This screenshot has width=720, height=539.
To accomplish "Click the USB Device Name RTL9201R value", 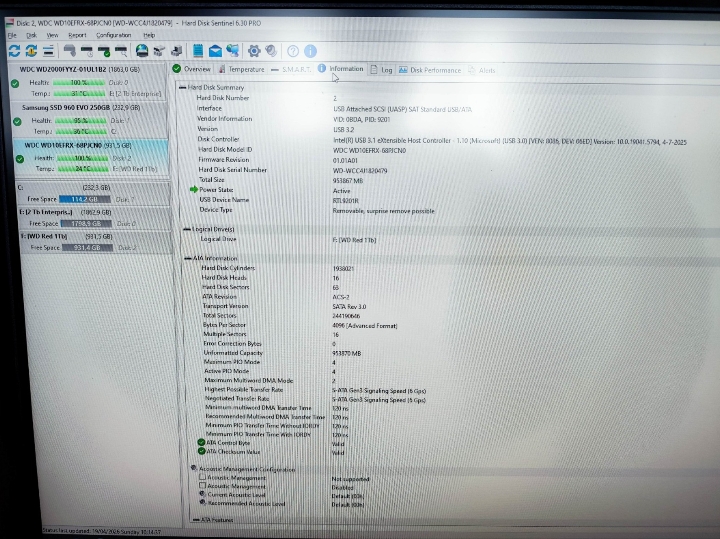I will coord(345,201).
